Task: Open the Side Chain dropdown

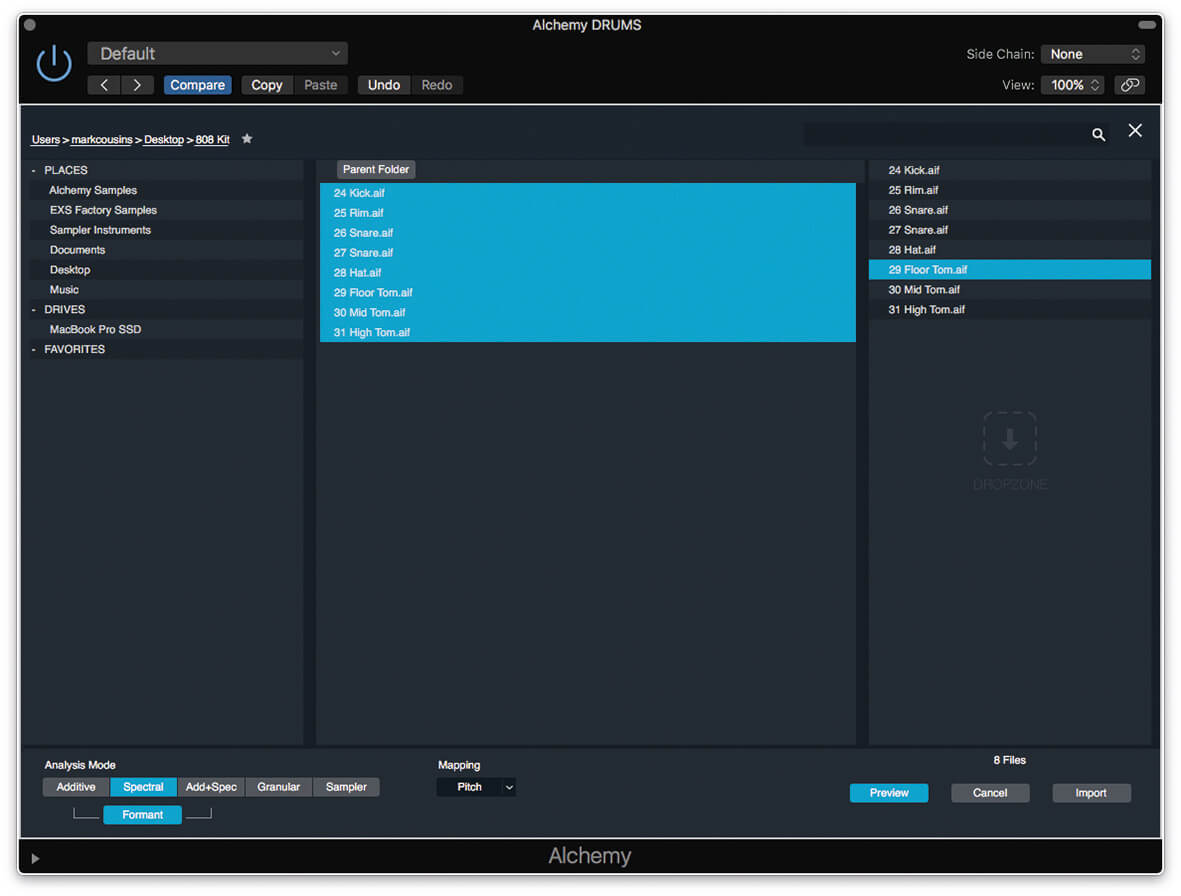Action: [1093, 54]
